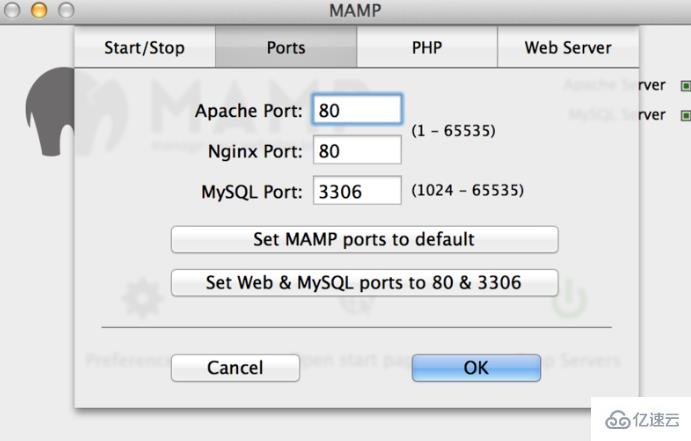This screenshot has width=691, height=441.
Task: Confirm with the OK button
Action: point(476,368)
